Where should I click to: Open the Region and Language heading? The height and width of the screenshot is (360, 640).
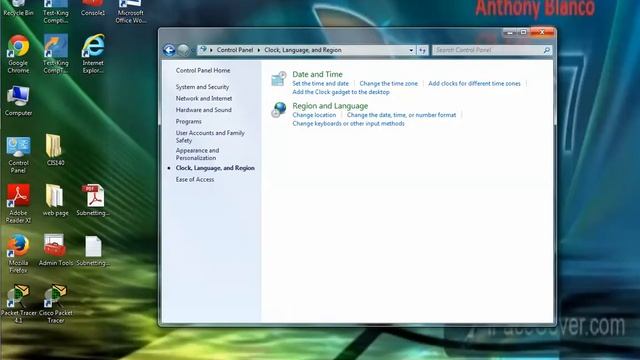[330, 106]
